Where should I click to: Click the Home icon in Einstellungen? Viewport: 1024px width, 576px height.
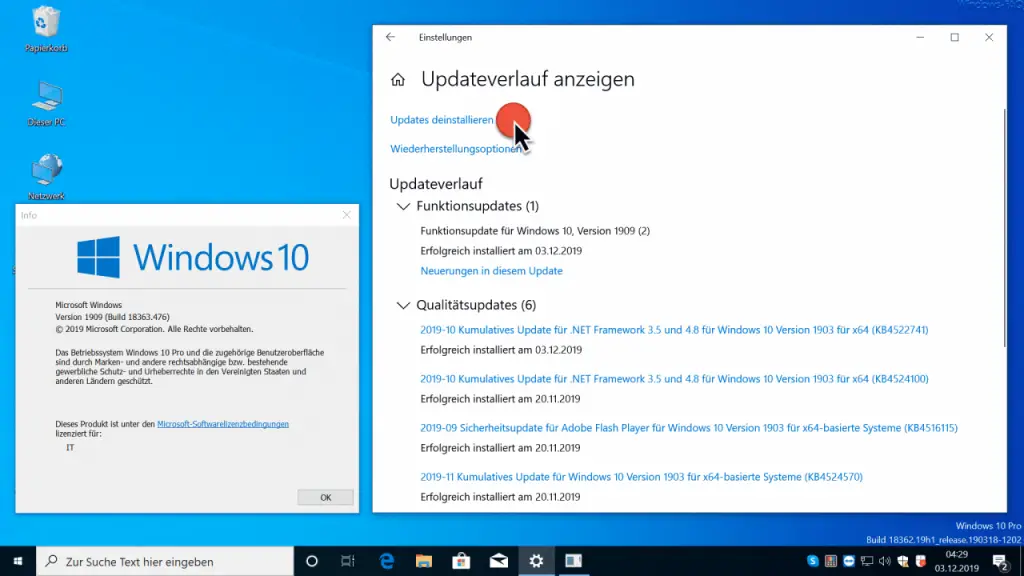pos(399,78)
